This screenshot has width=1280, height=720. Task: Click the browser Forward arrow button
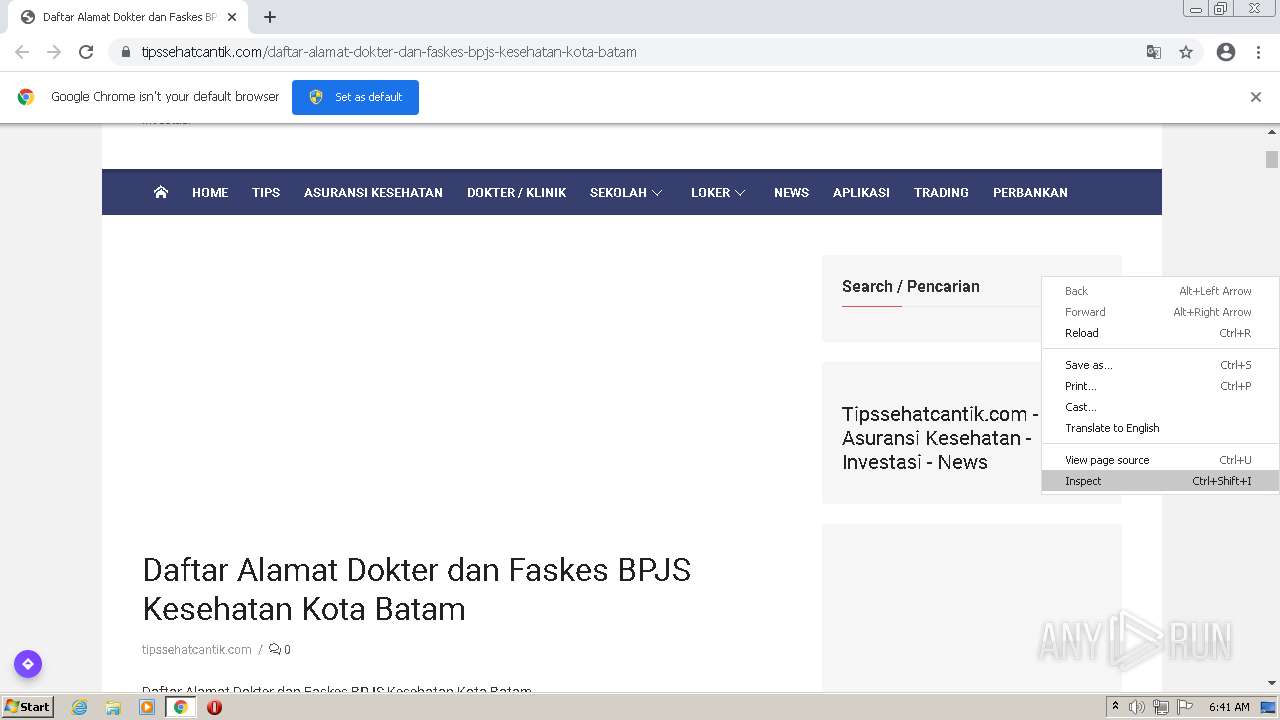point(54,52)
